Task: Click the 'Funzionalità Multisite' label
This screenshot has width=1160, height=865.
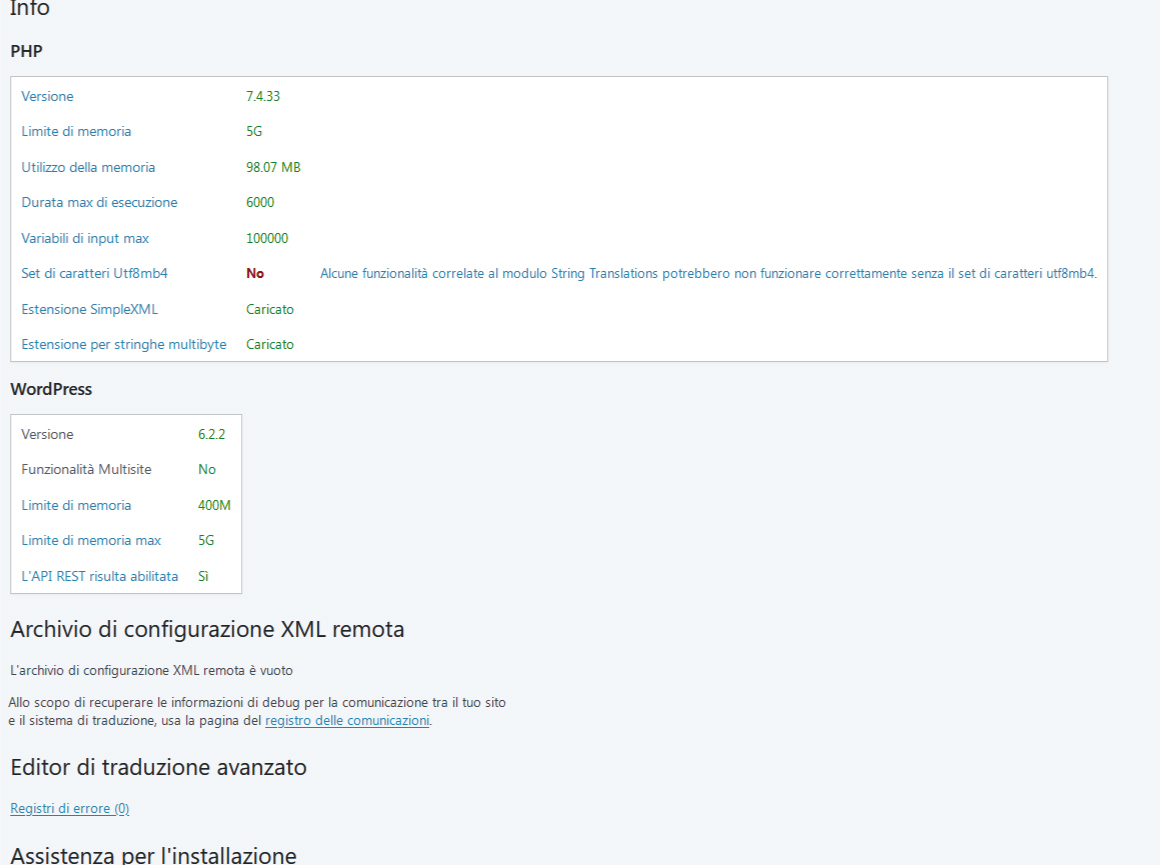Action: [87, 469]
